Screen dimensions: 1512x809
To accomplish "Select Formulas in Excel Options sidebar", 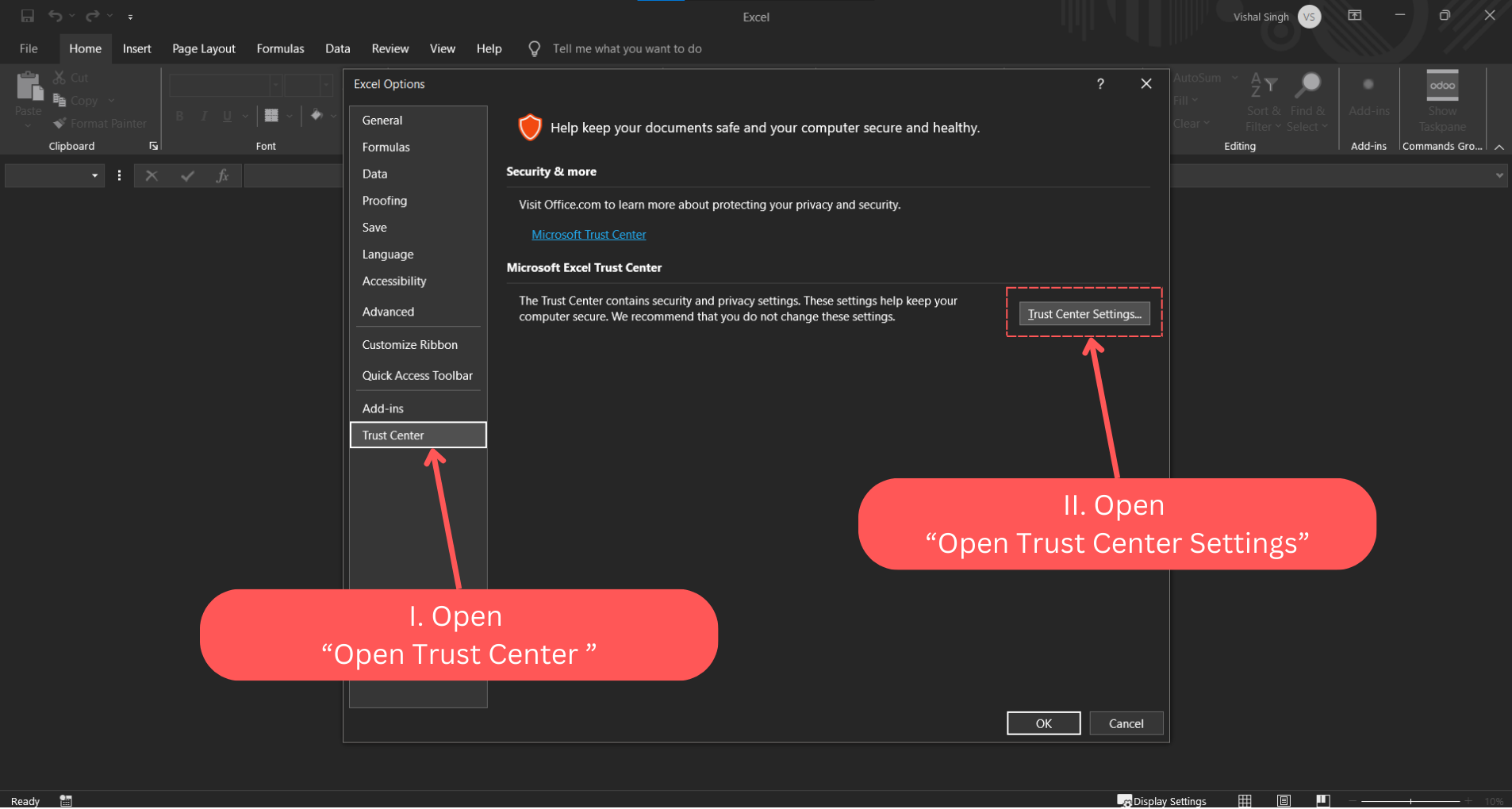I will coord(418,148).
